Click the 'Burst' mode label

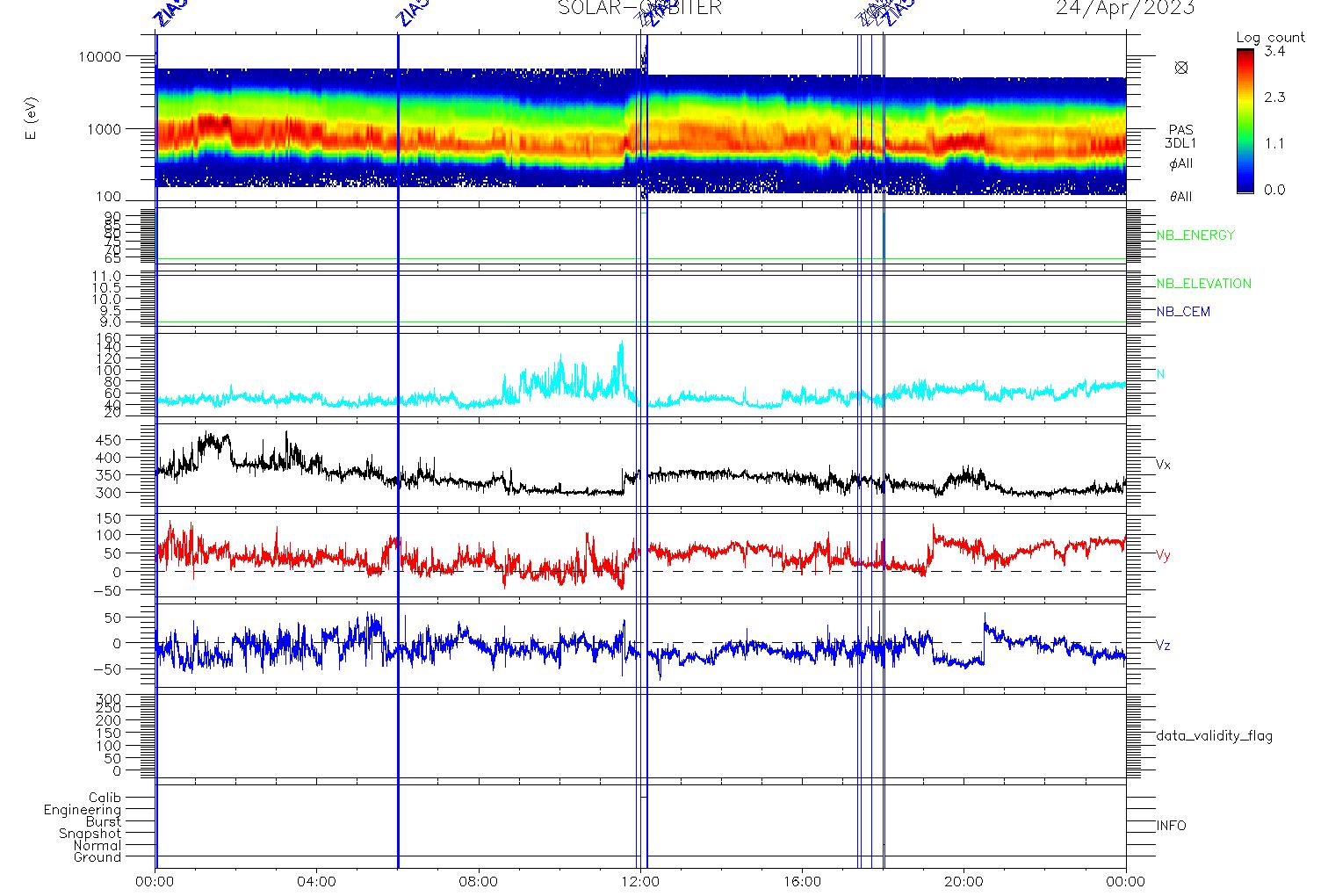coord(104,821)
